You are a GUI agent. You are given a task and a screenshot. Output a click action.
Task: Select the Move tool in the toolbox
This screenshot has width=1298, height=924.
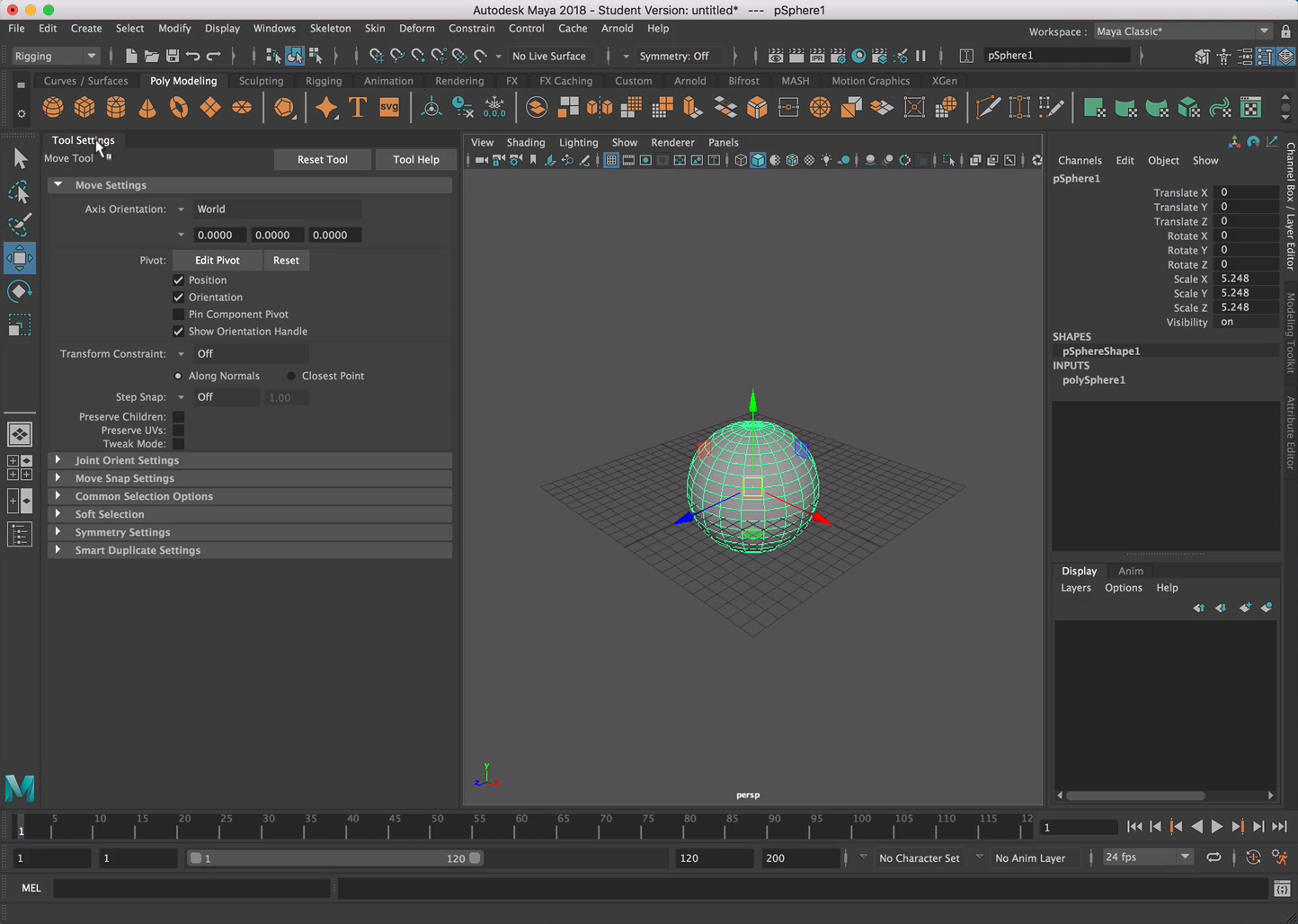point(19,258)
